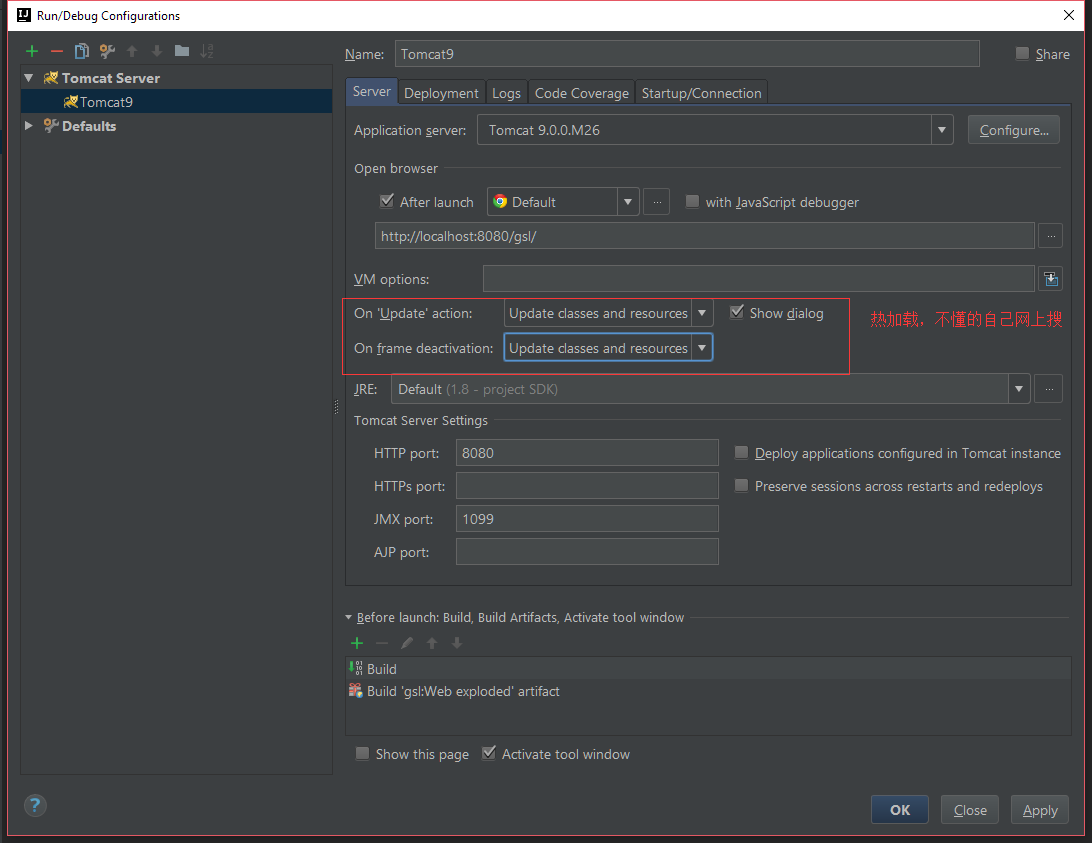Collapse the Tomcat Server tree node
1092x843 pixels.
coord(29,78)
